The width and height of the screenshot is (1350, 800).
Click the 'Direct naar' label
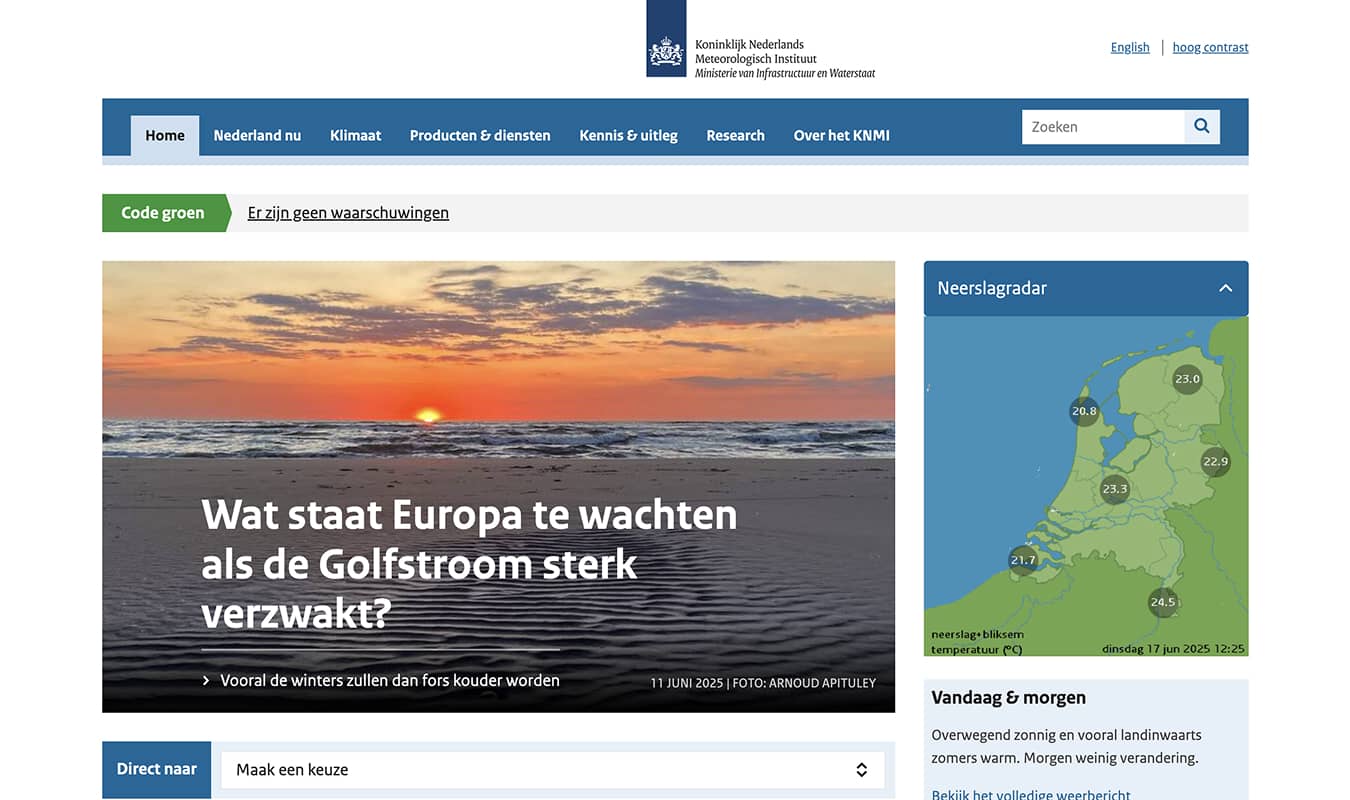[x=157, y=769]
